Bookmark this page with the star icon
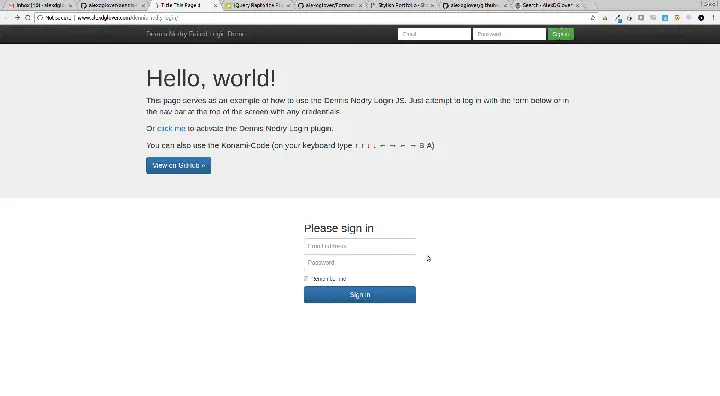The image size is (720, 396). pyautogui.click(x=593, y=17)
